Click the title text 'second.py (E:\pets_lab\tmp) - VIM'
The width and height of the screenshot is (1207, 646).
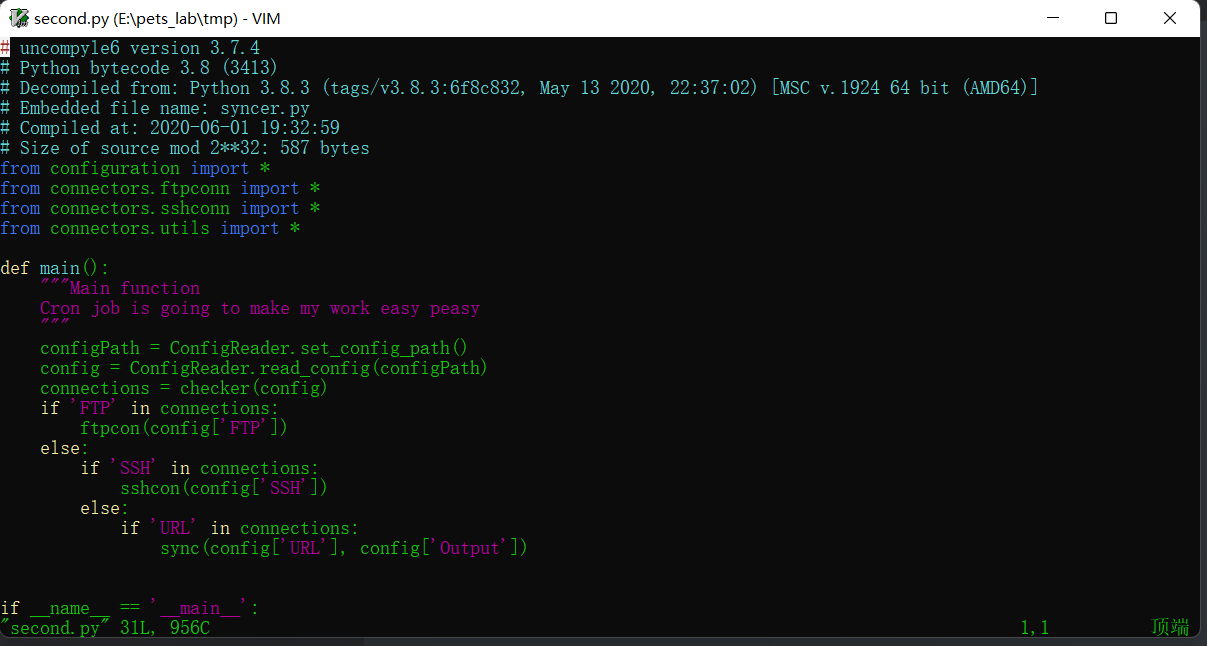157,19
